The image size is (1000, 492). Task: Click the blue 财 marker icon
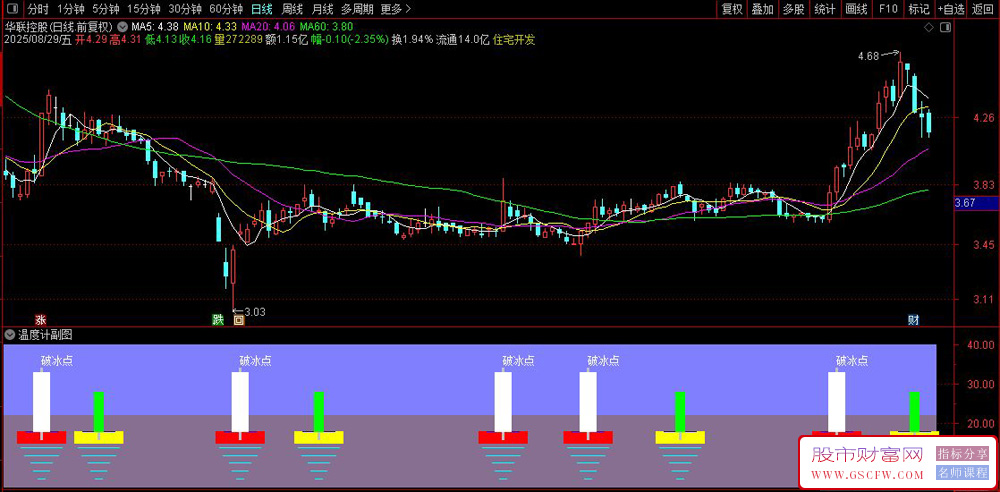(914, 320)
